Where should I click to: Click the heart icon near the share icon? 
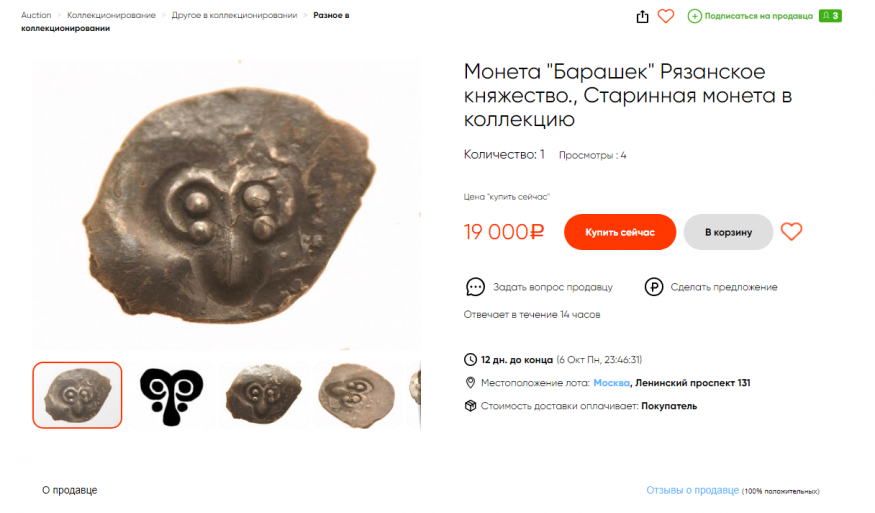666,16
